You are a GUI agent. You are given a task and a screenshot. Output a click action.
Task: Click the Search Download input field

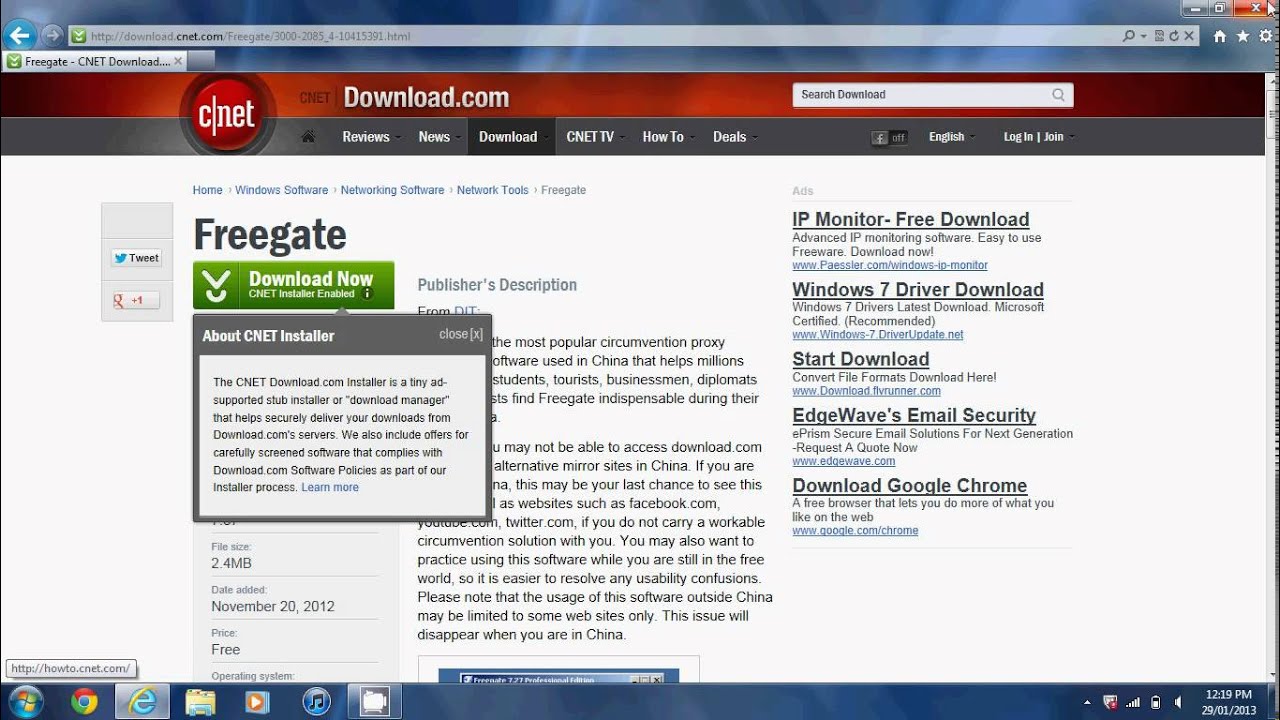(x=920, y=95)
